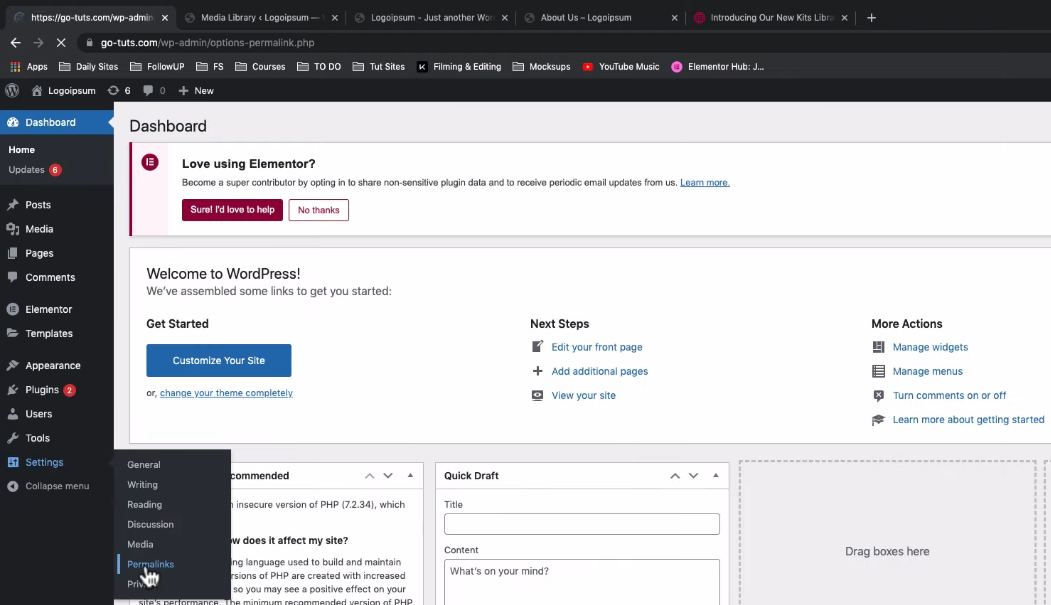The height and width of the screenshot is (605, 1051).
Task: Open Elementor notice Learn more link
Action: click(x=704, y=182)
